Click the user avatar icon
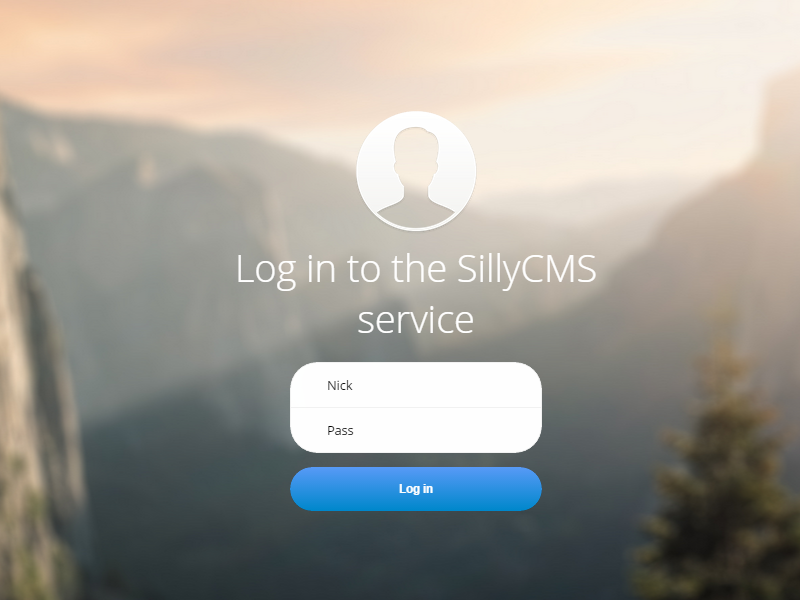The height and width of the screenshot is (600, 800). pos(416,171)
